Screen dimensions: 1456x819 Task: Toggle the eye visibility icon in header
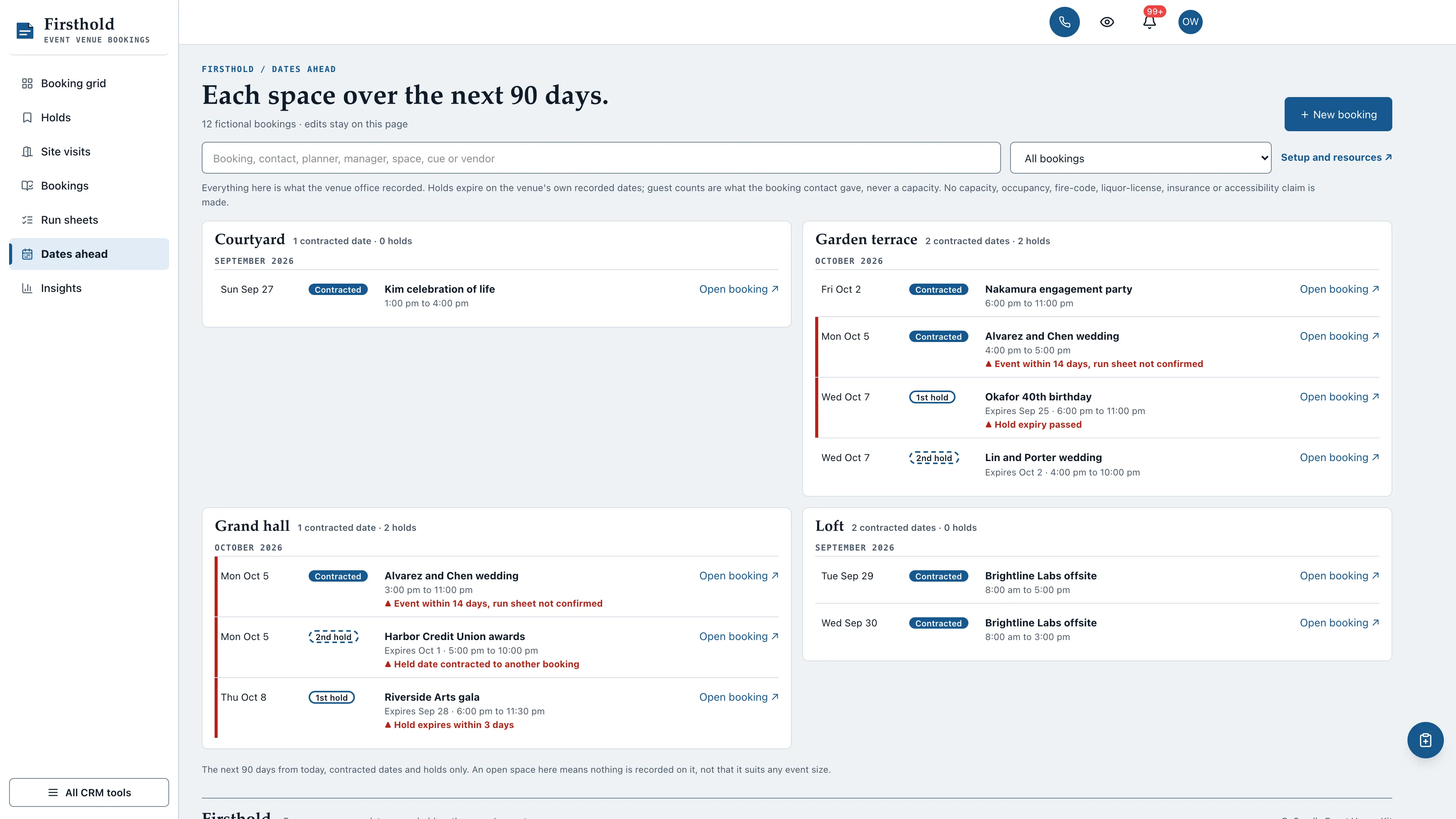coord(1107,22)
